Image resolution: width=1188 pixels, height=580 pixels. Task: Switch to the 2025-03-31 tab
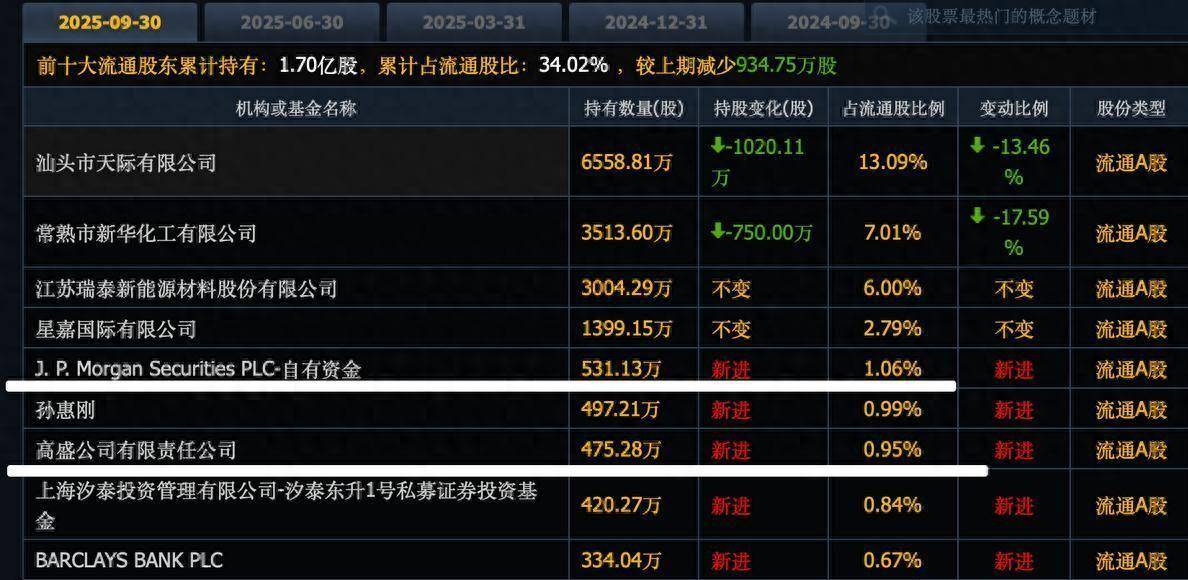[474, 22]
